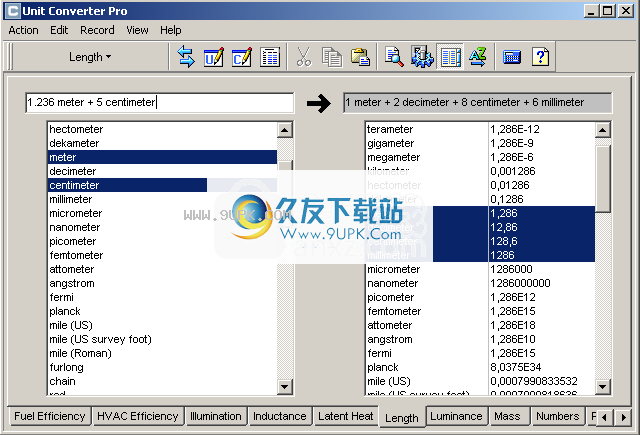Open the calculator icon
This screenshot has width=640, height=435.
[512, 57]
